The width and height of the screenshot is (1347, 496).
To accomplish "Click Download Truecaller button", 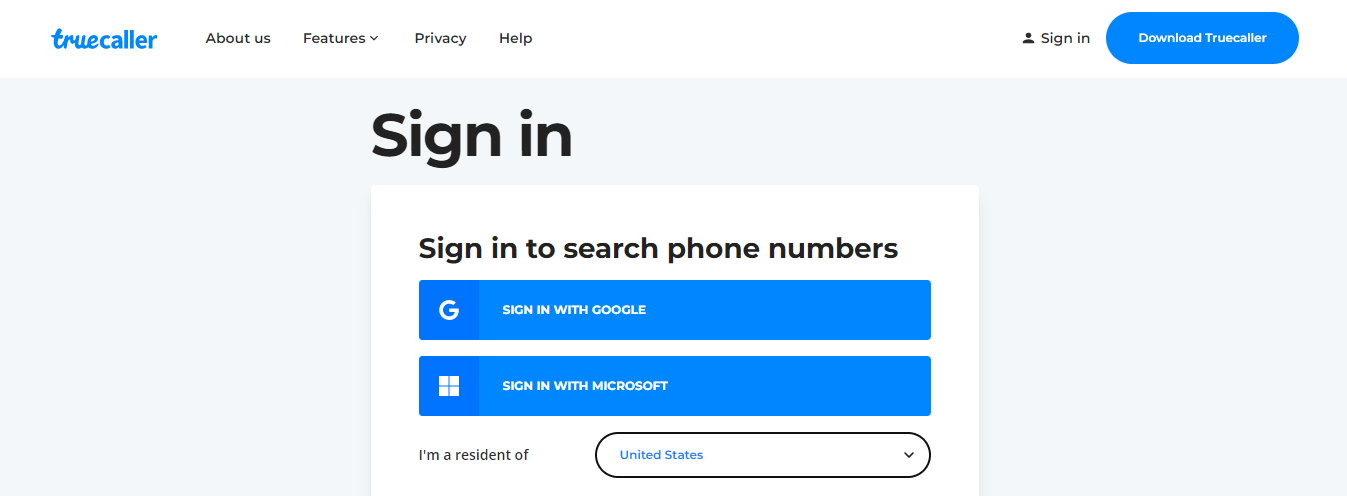I will 1202,38.
